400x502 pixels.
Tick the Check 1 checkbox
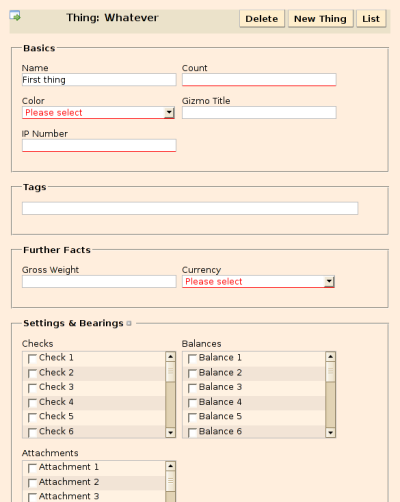[32, 359]
